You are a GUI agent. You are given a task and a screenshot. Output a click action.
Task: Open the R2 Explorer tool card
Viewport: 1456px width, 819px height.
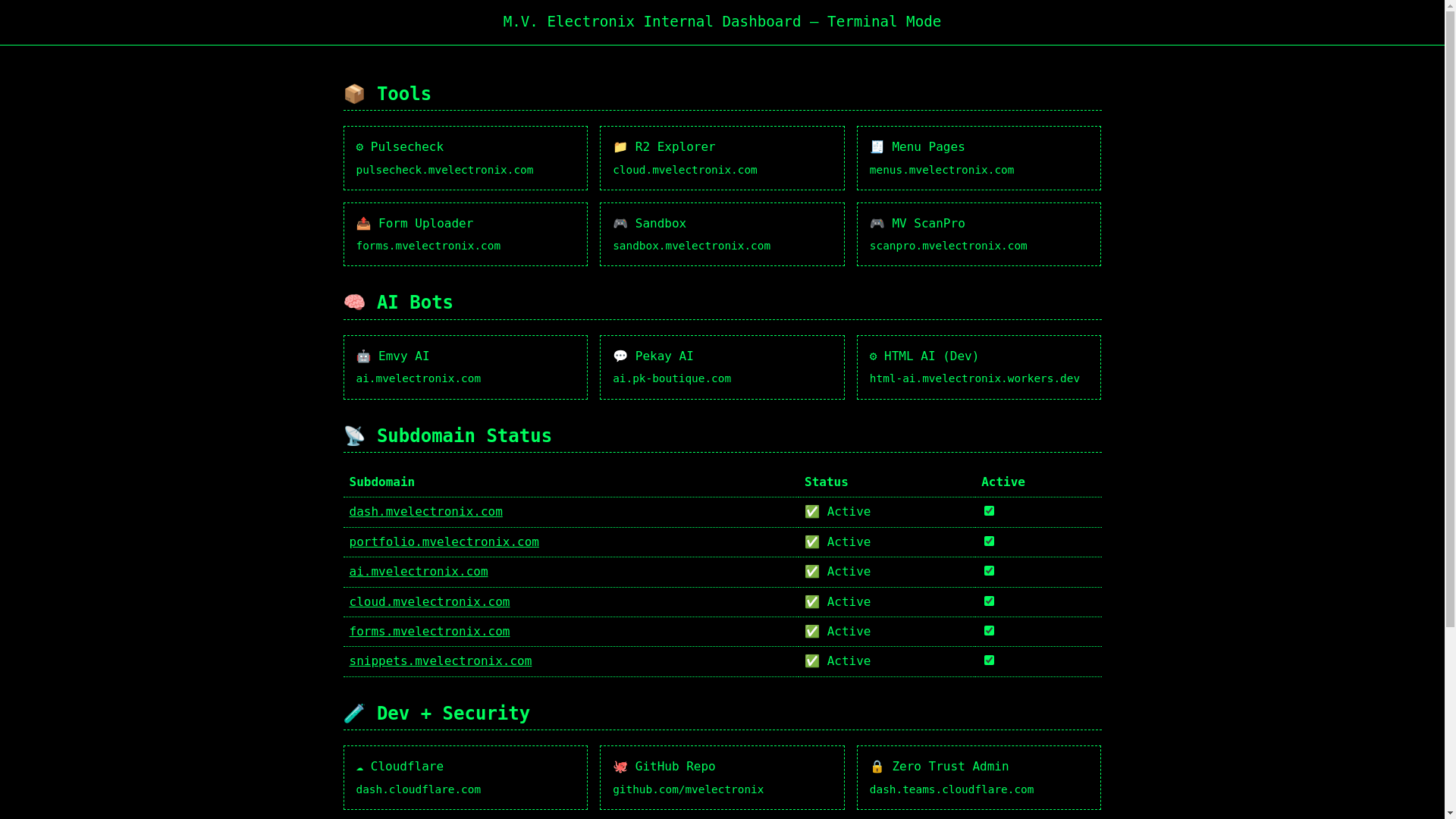722,158
